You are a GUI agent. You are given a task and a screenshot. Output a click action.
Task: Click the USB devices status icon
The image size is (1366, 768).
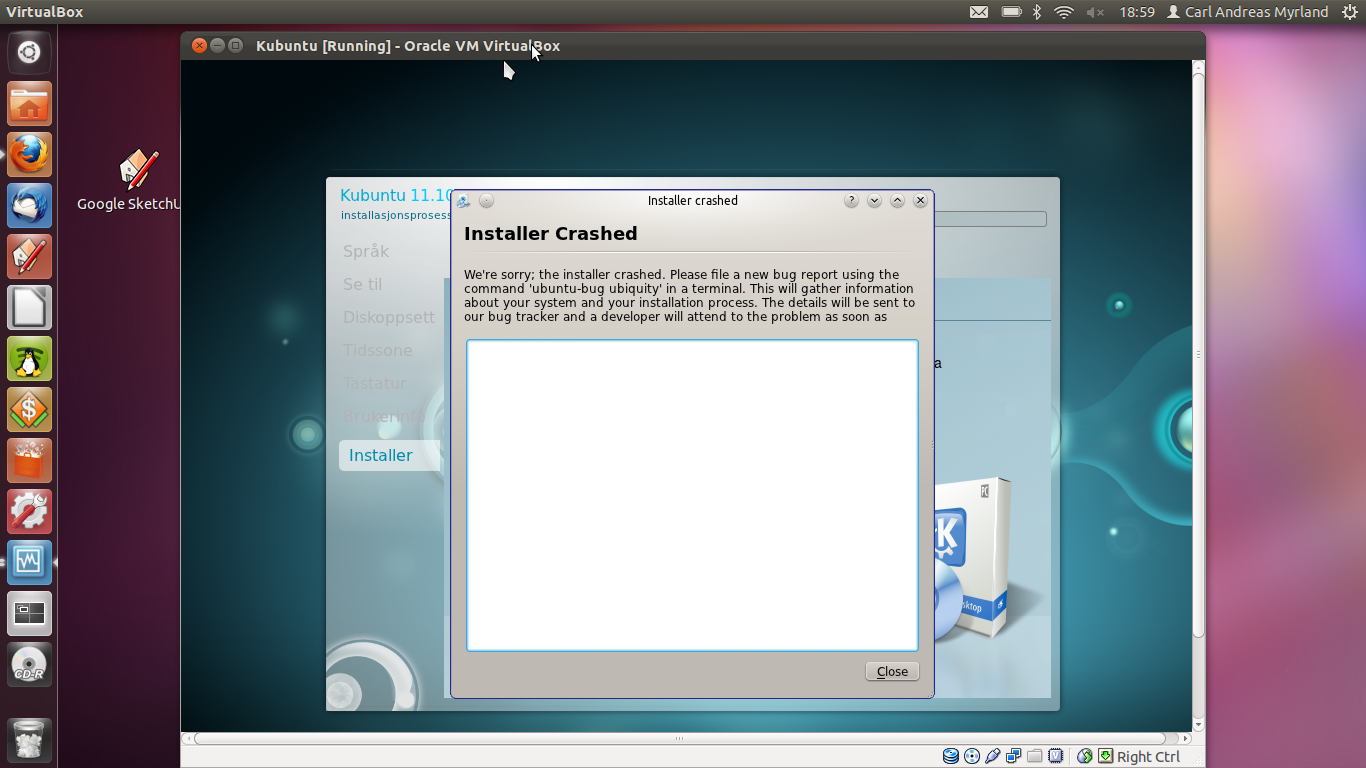click(992, 756)
